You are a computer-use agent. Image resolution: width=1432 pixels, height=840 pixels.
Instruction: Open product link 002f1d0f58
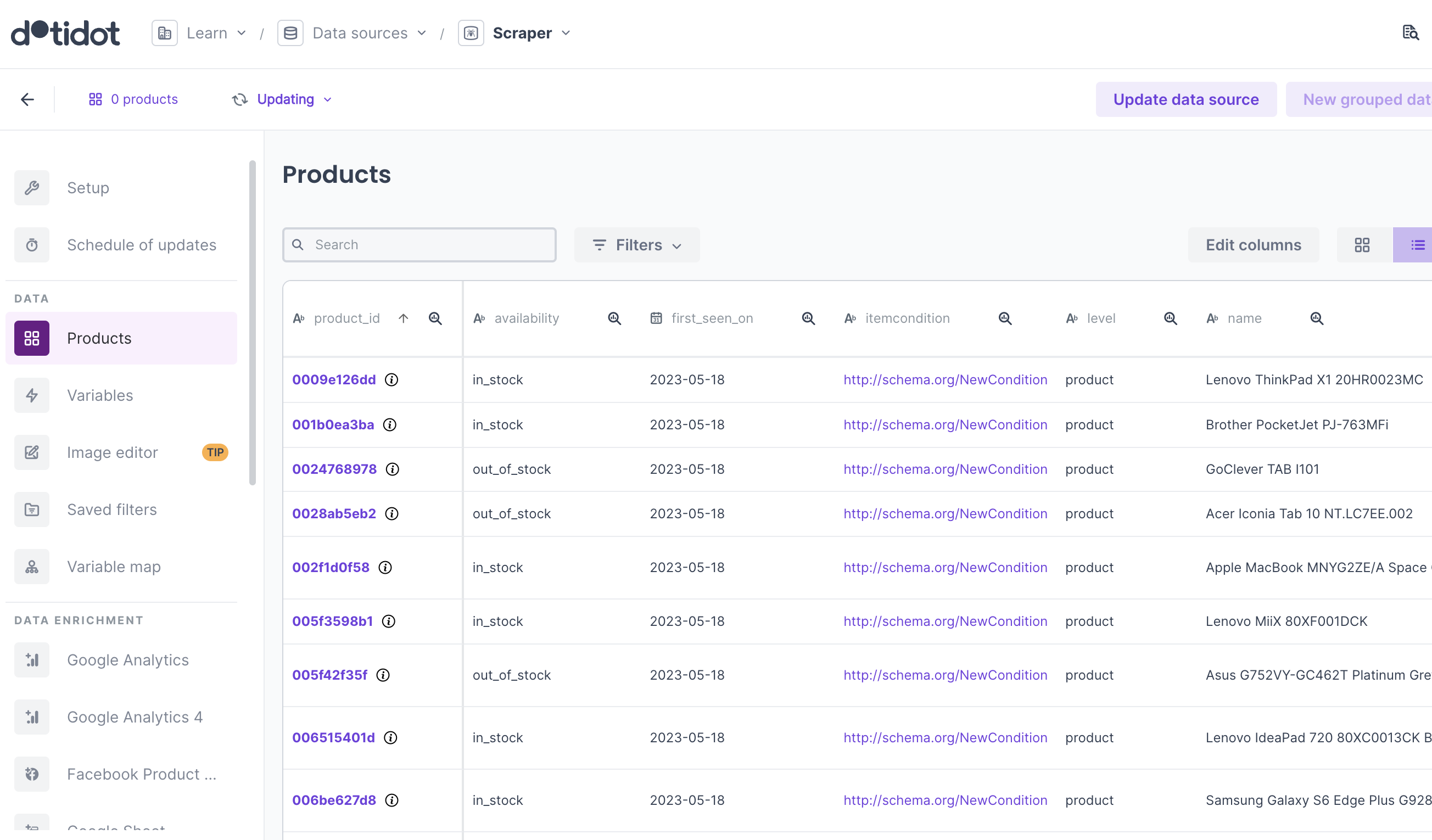point(331,567)
